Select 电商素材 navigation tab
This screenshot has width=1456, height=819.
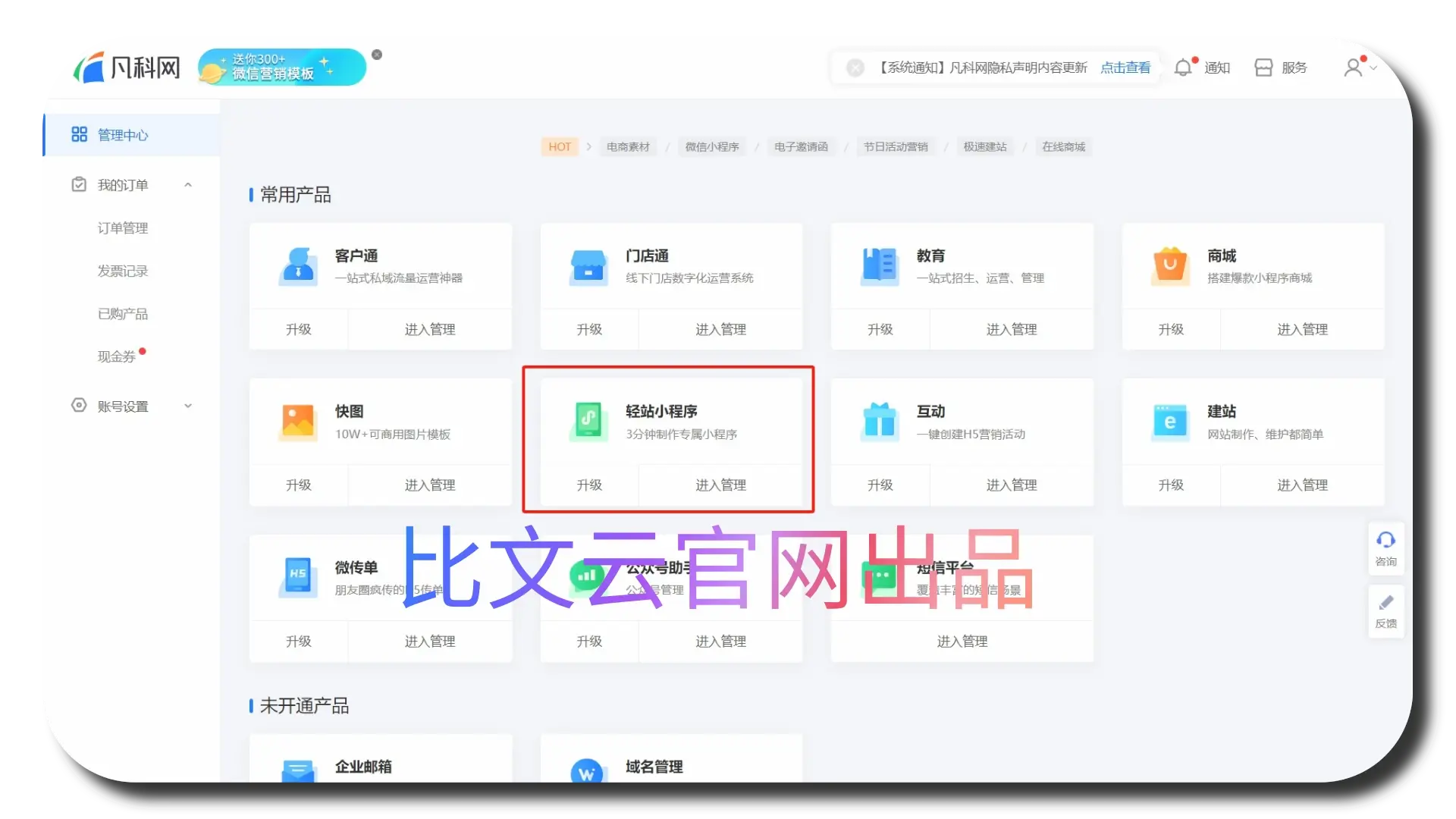pyautogui.click(x=627, y=147)
